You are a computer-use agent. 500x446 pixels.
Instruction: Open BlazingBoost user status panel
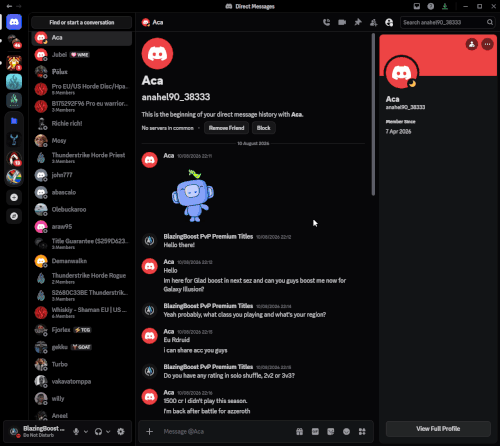pos(37,431)
